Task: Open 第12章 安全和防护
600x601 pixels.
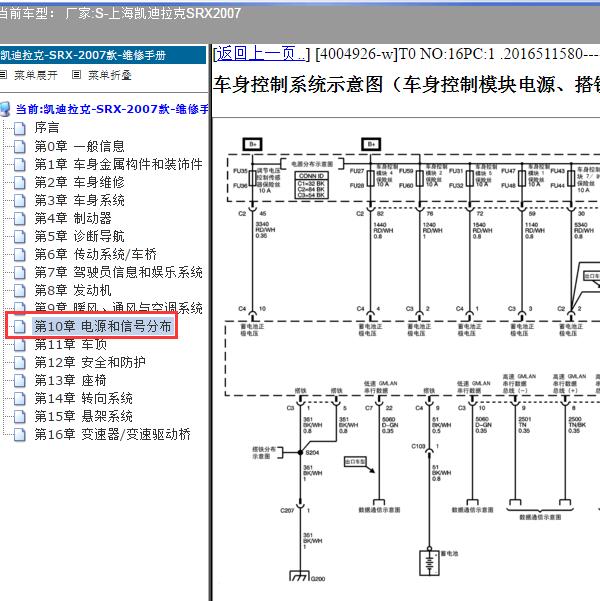Action: click(90, 362)
